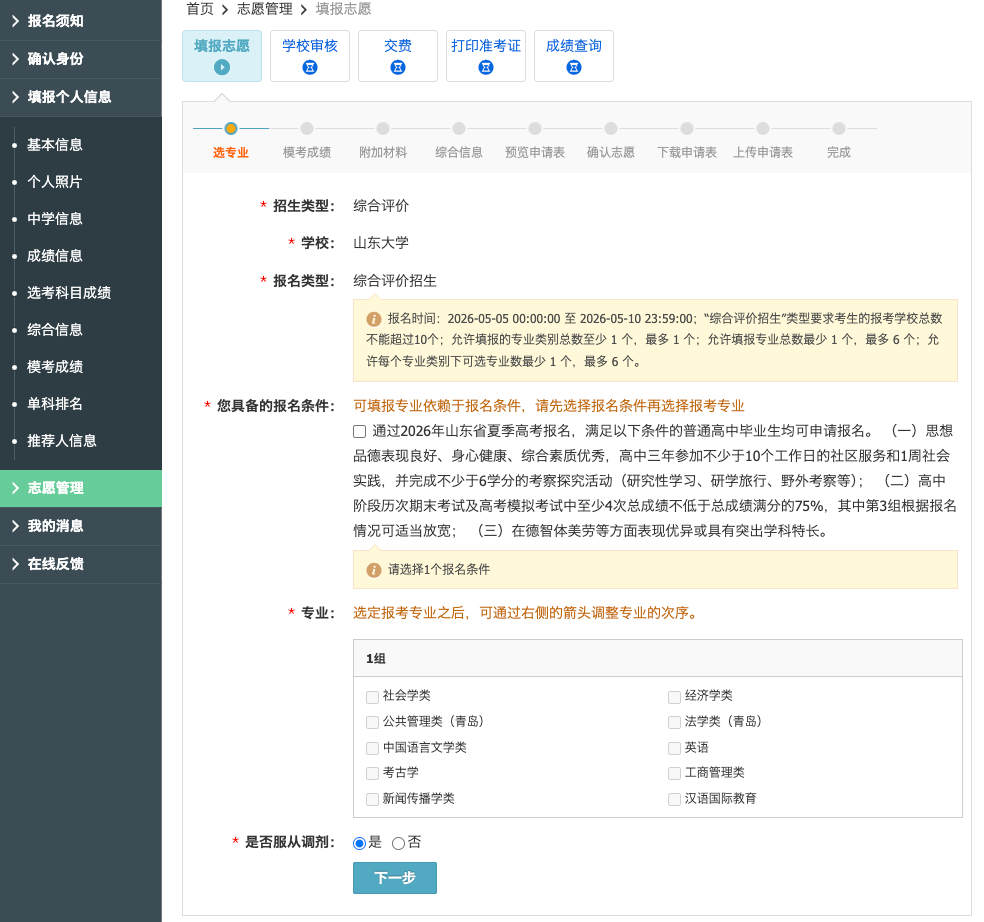Click info icon beside 请选择1个报名条件
984x922 pixels.
click(374, 570)
